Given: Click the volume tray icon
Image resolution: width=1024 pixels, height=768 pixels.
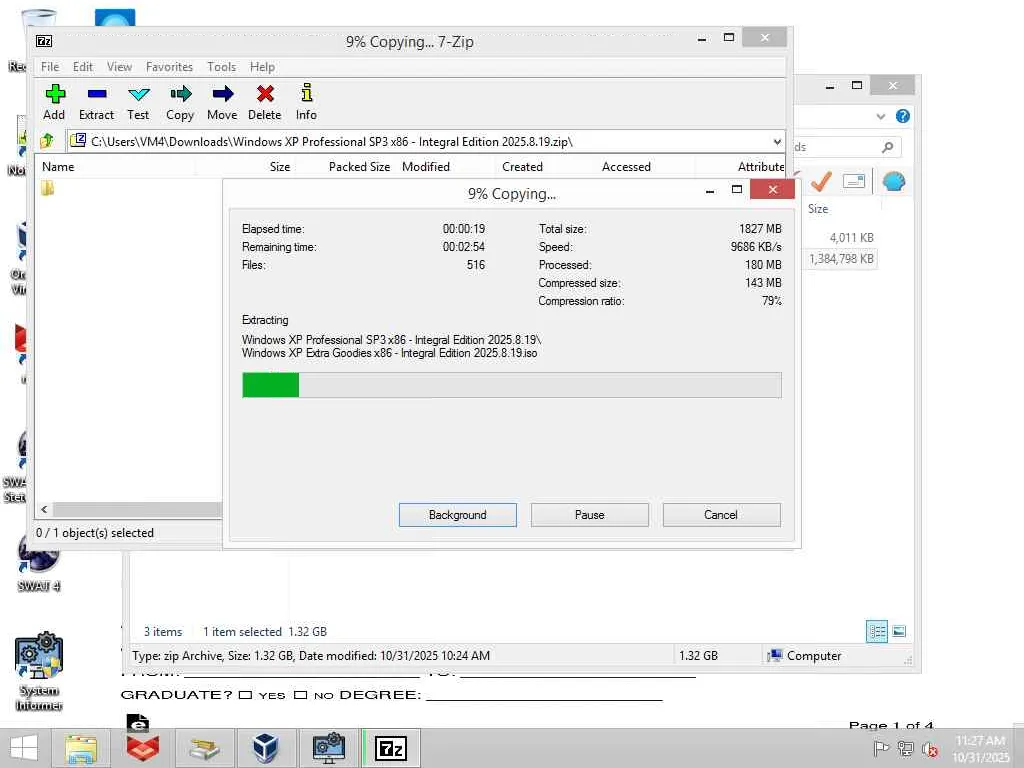Looking at the screenshot, I should (929, 749).
